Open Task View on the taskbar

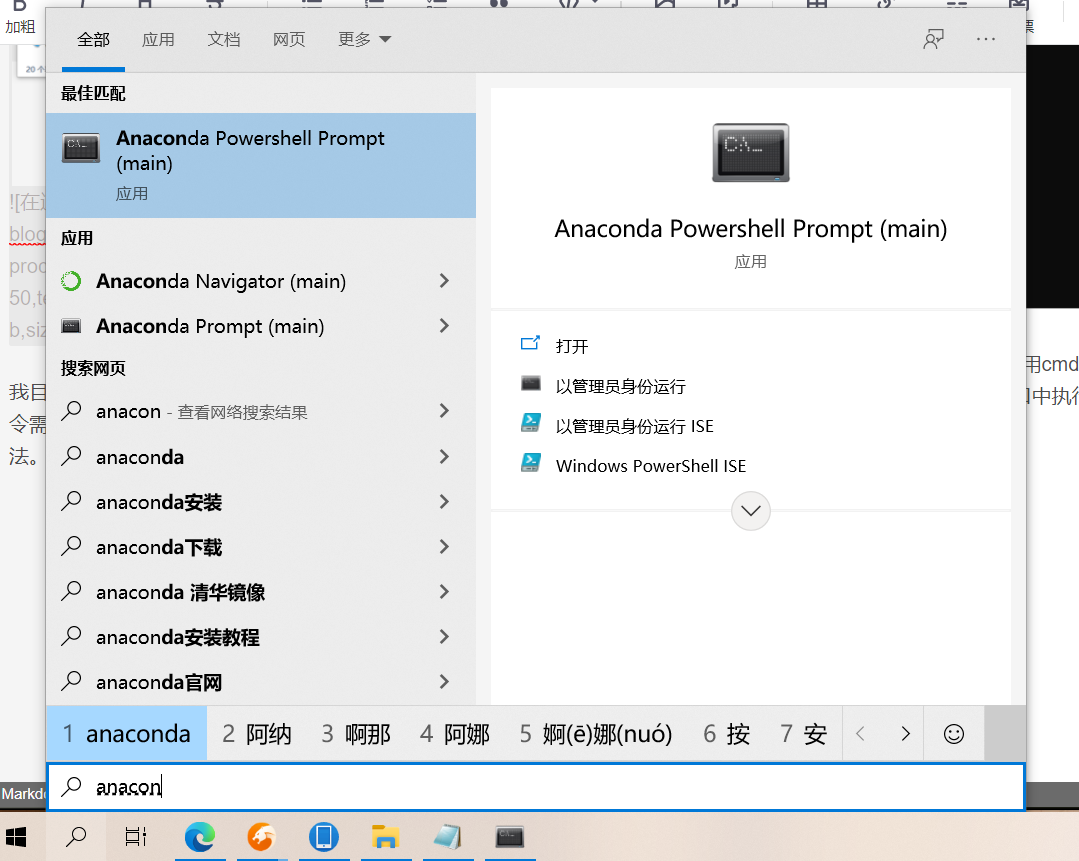pyautogui.click(x=136, y=836)
